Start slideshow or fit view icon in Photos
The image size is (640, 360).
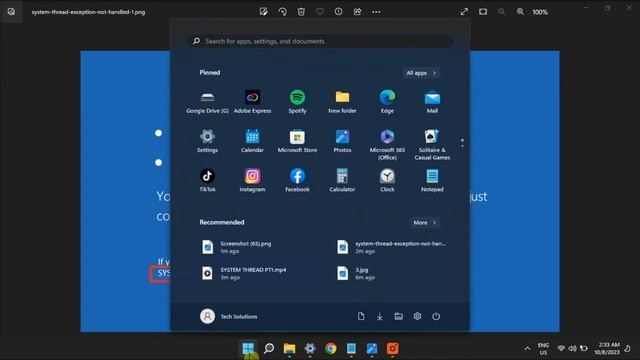(483, 12)
